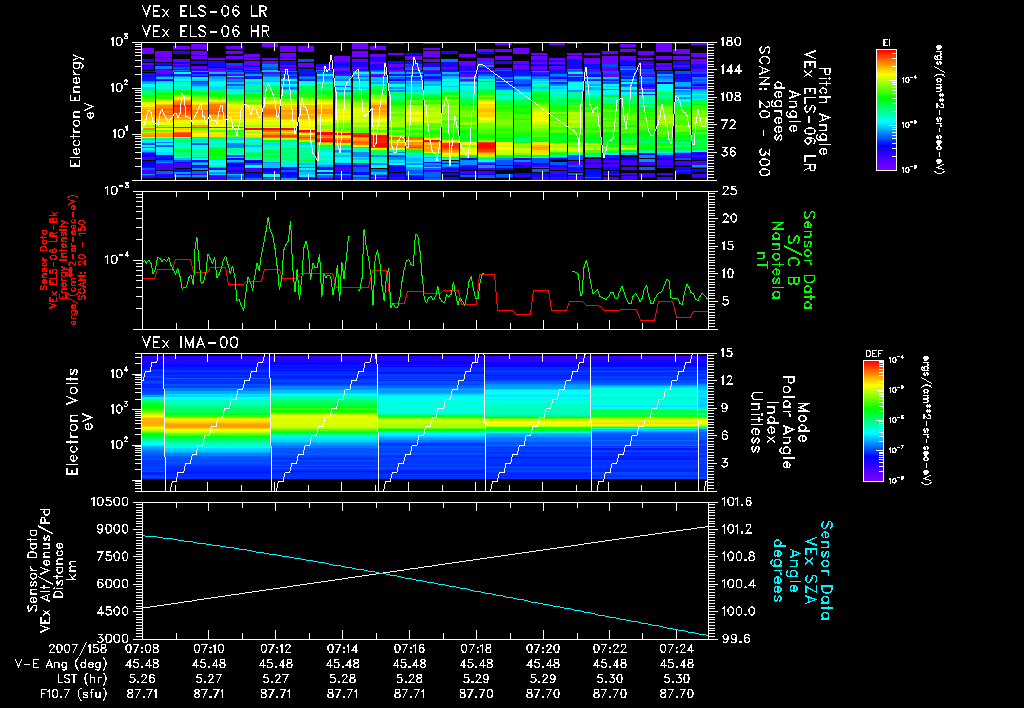Select the VEx ELS-06 HR title
Image resolution: width=1024 pixels, height=708 pixels.
point(206,31)
